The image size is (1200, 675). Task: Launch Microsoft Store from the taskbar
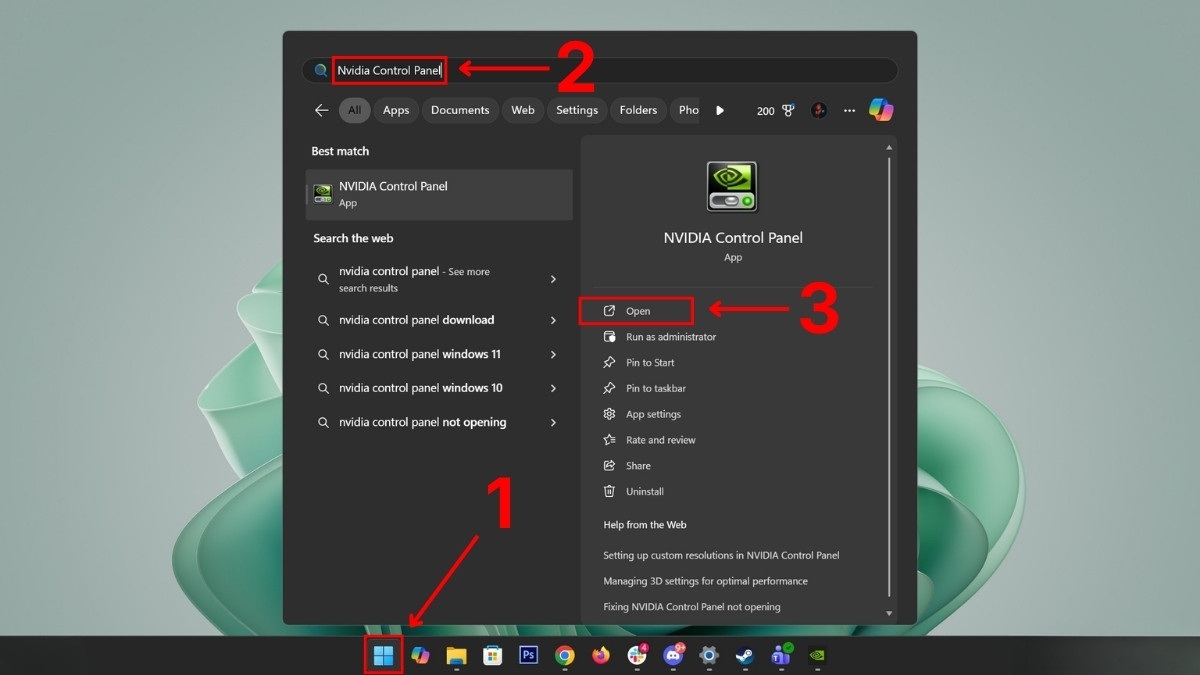pyautogui.click(x=492, y=656)
